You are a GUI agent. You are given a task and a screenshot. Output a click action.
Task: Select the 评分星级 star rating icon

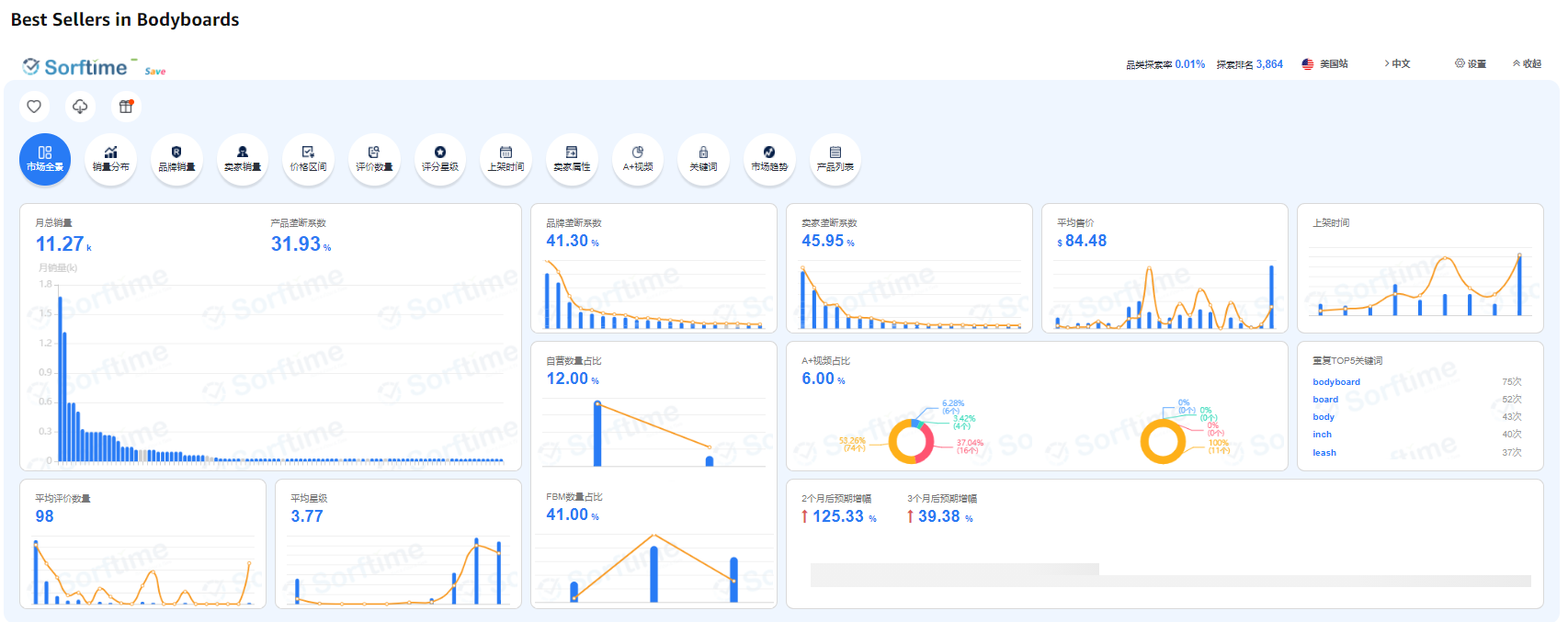[440, 159]
